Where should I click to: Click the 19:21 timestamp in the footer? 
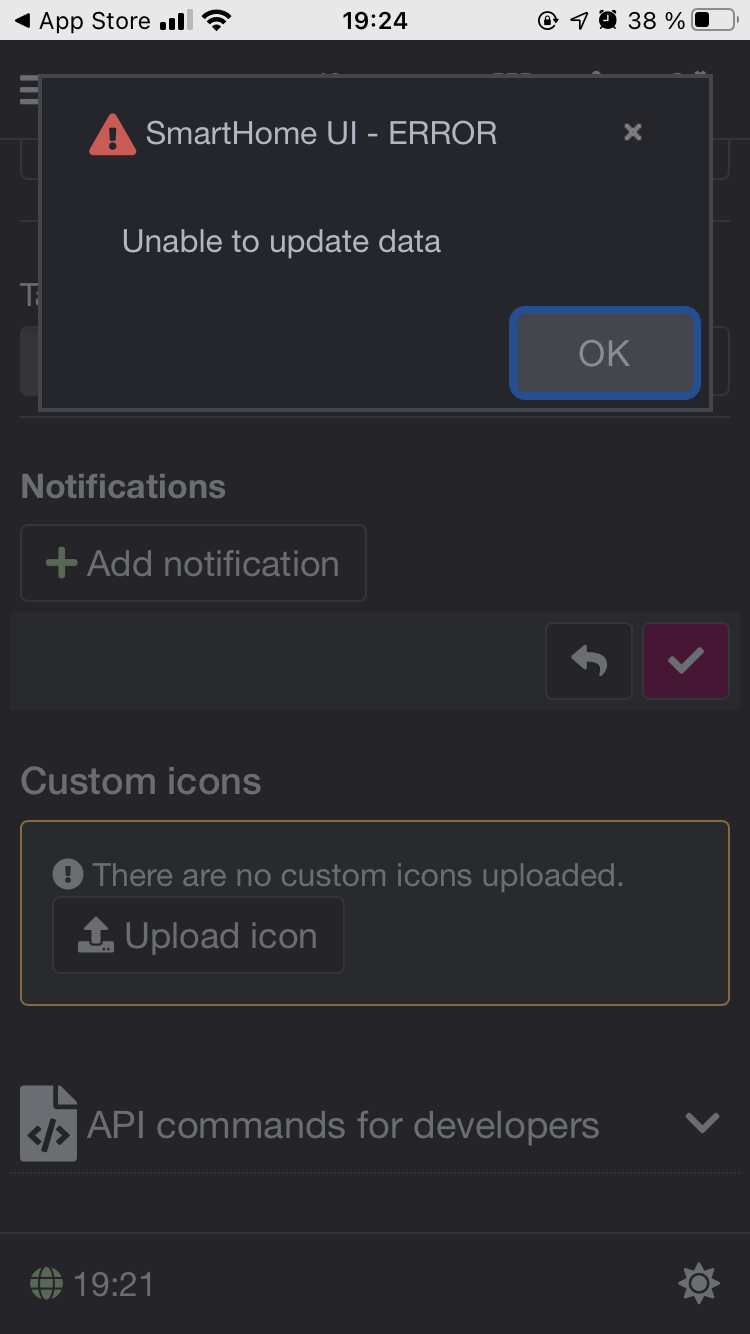114,1284
